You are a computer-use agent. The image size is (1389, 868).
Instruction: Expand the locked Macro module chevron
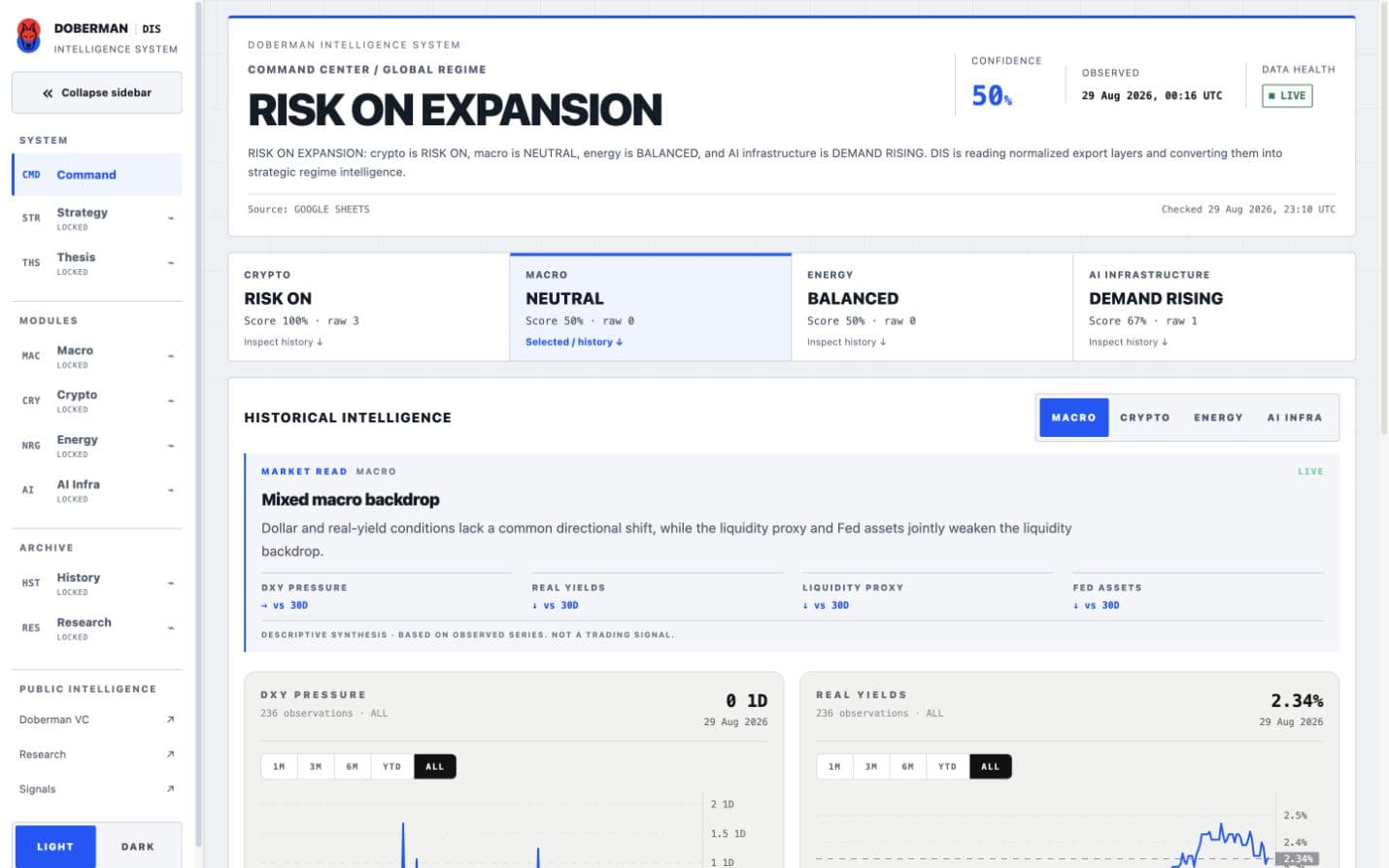click(171, 356)
